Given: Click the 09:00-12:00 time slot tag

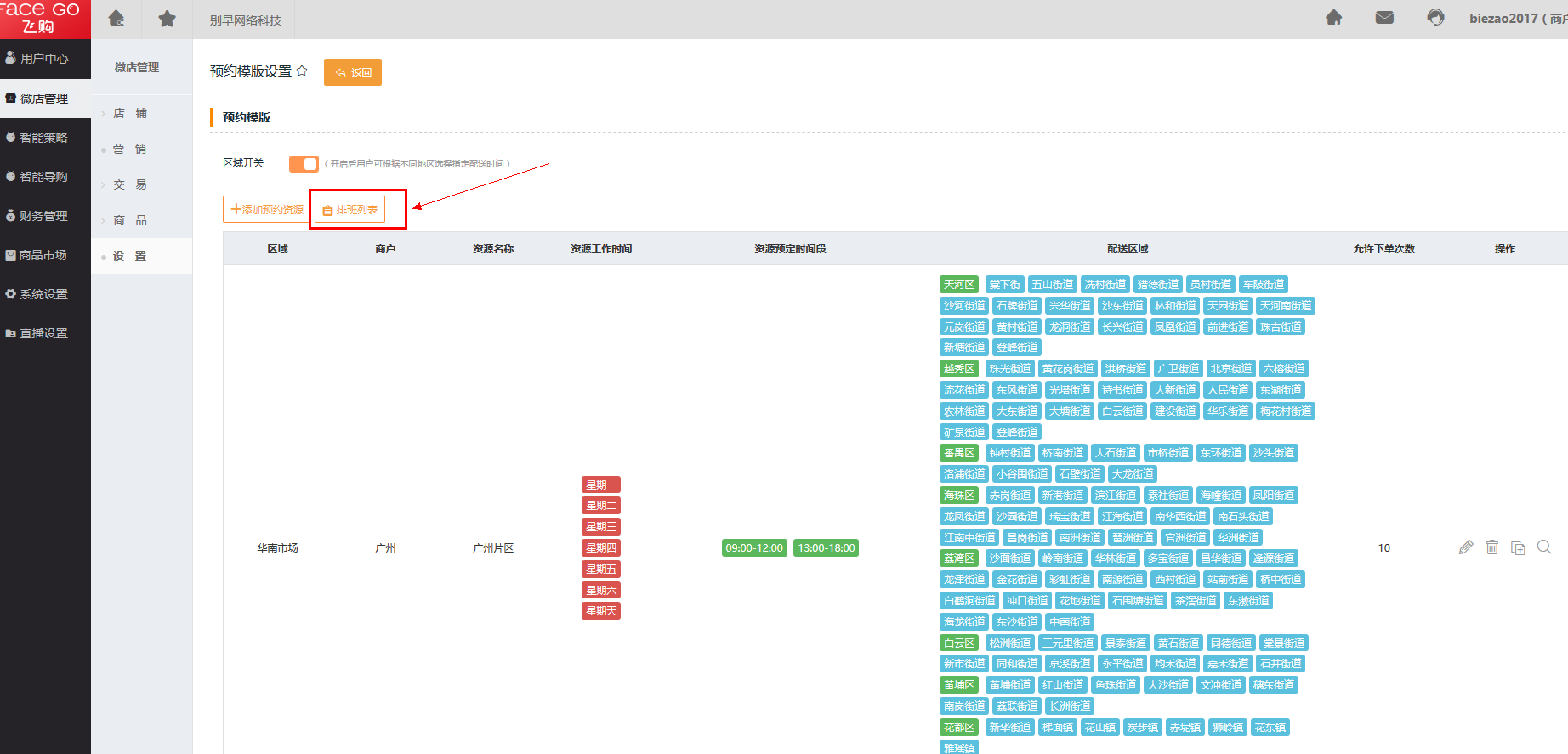Looking at the screenshot, I should 754,548.
